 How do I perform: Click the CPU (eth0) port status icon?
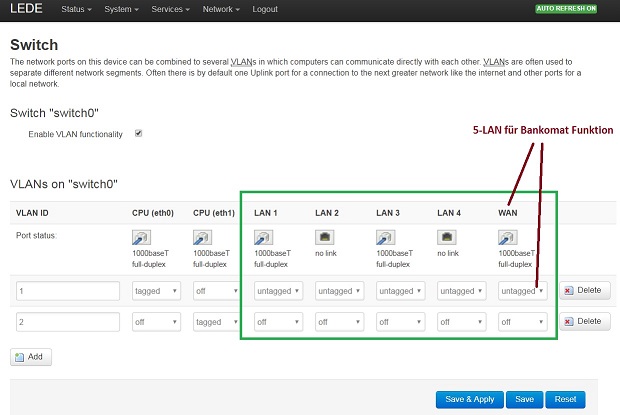(141, 238)
